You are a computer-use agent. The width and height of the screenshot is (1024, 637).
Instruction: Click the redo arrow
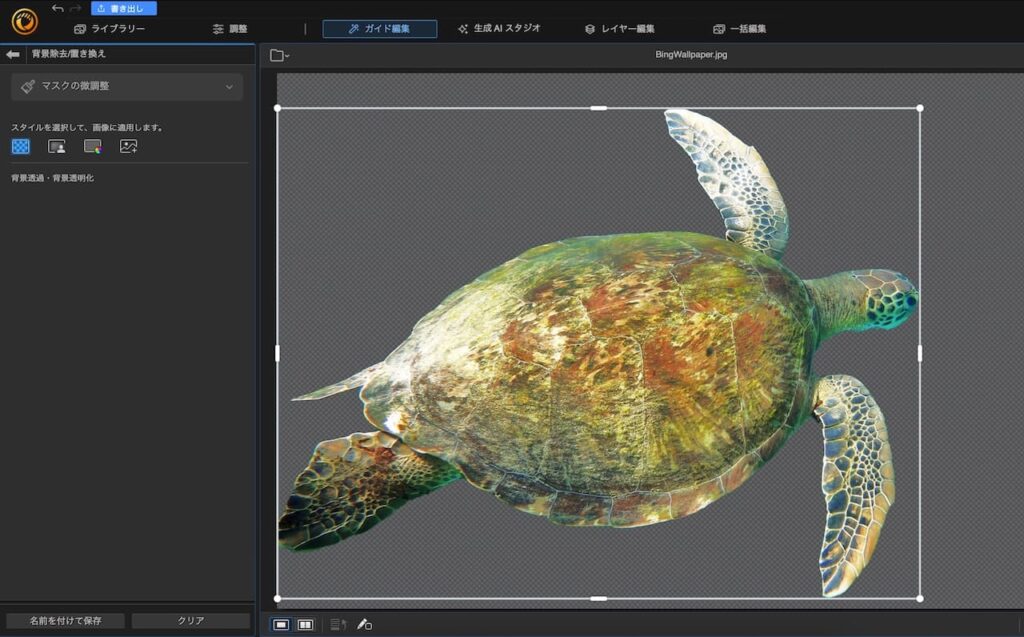tap(75, 8)
